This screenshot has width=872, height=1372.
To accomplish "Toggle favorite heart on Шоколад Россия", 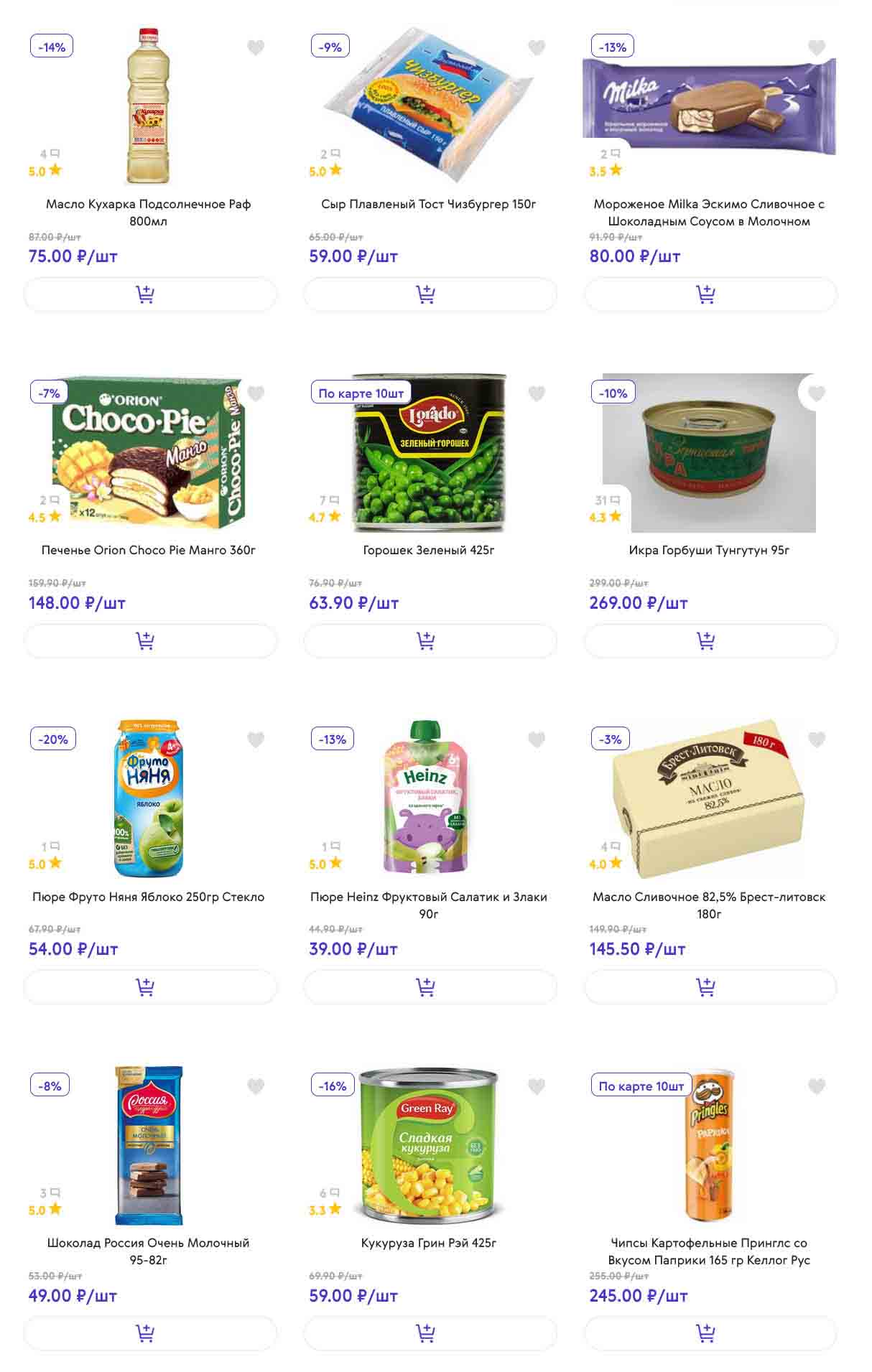I will point(256,1086).
